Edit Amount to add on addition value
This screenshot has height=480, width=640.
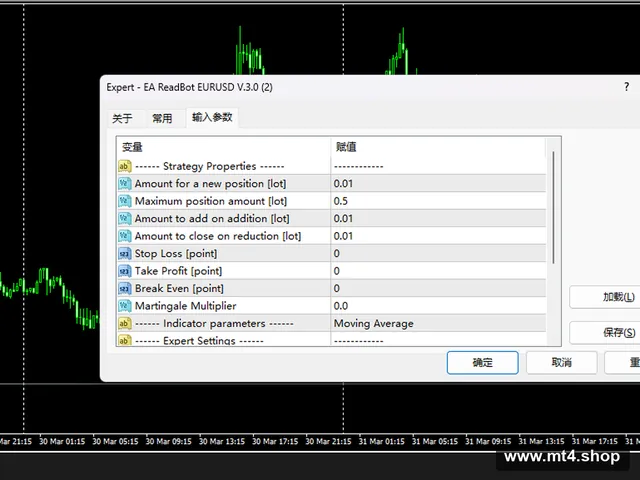coord(438,219)
